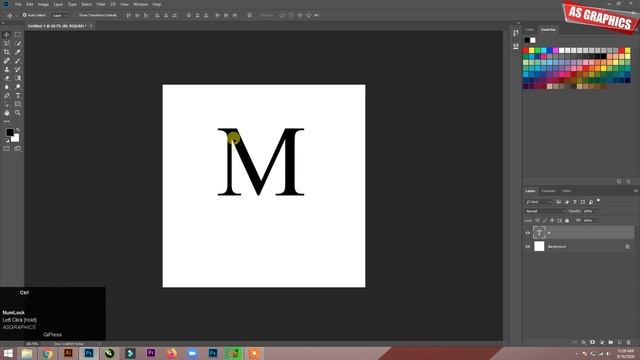Image resolution: width=640 pixels, height=360 pixels.
Task: Toggle adjustment layer filter
Action: click(x=567, y=202)
